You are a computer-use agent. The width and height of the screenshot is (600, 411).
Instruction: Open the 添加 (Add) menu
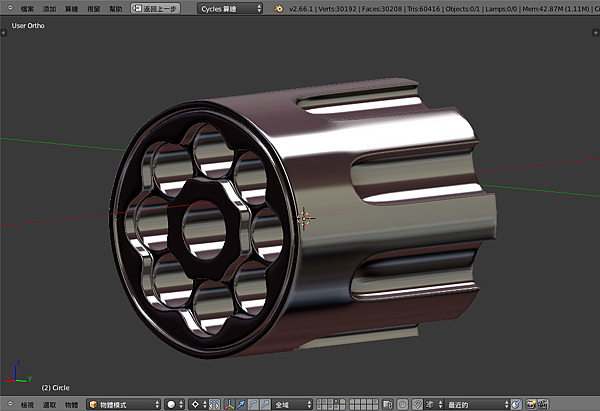tap(49, 8)
